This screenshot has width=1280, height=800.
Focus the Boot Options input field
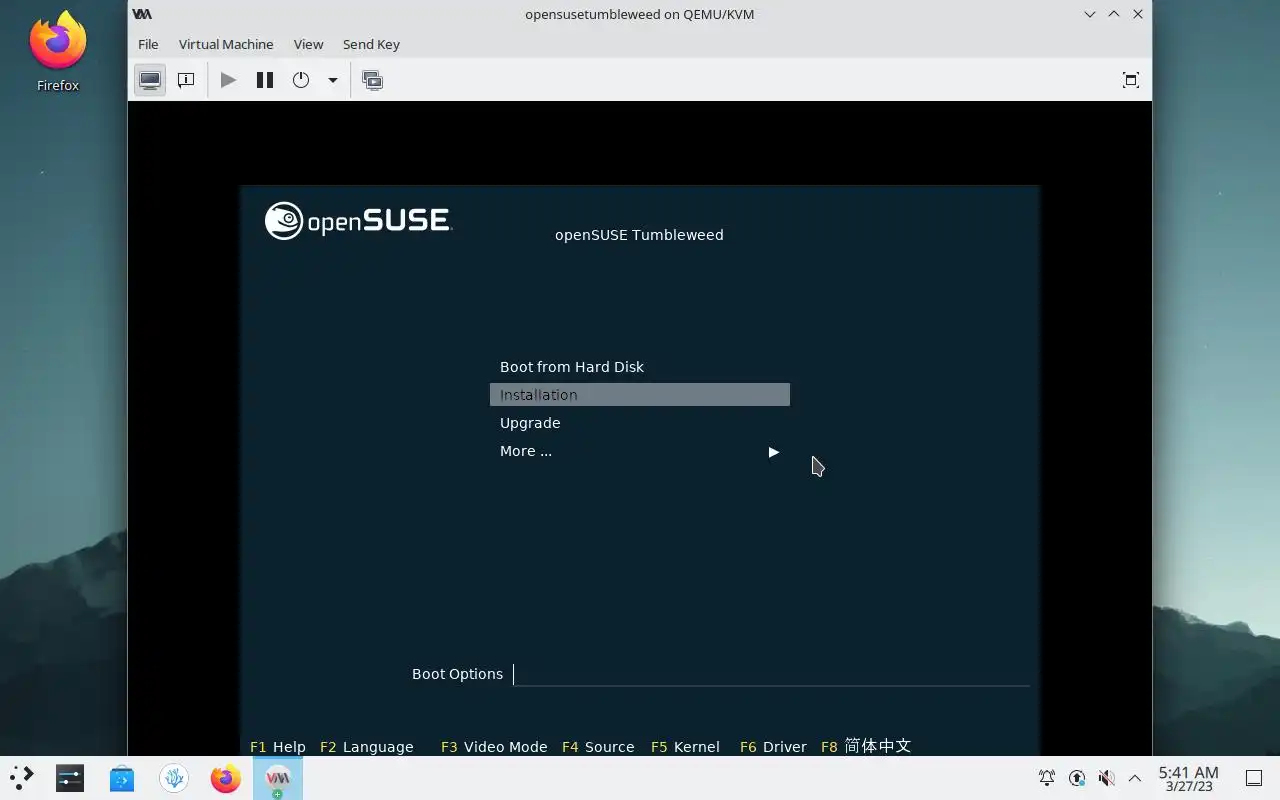coord(771,674)
